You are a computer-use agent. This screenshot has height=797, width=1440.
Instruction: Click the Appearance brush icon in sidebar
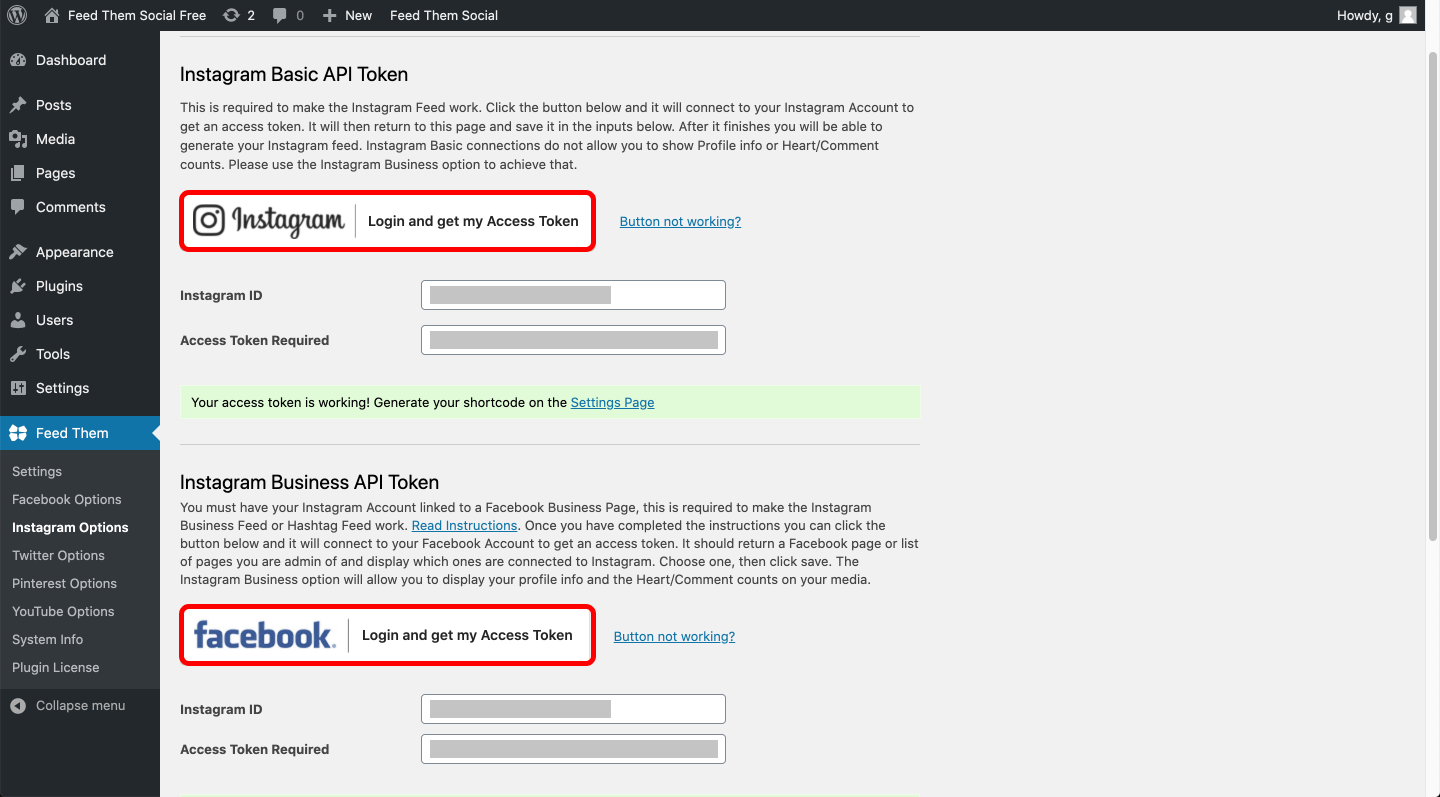click(x=18, y=252)
